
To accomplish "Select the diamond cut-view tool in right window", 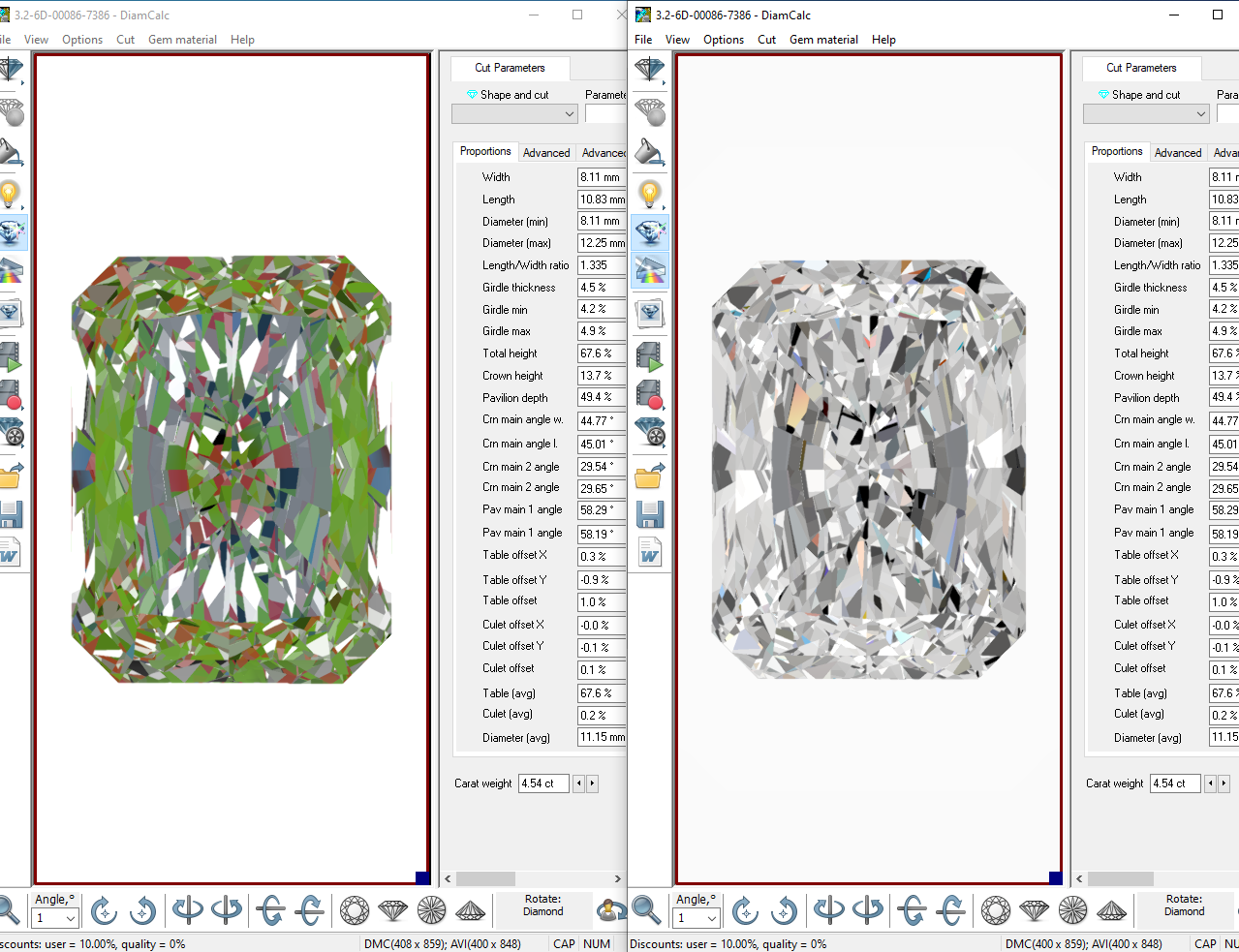I will click(649, 69).
